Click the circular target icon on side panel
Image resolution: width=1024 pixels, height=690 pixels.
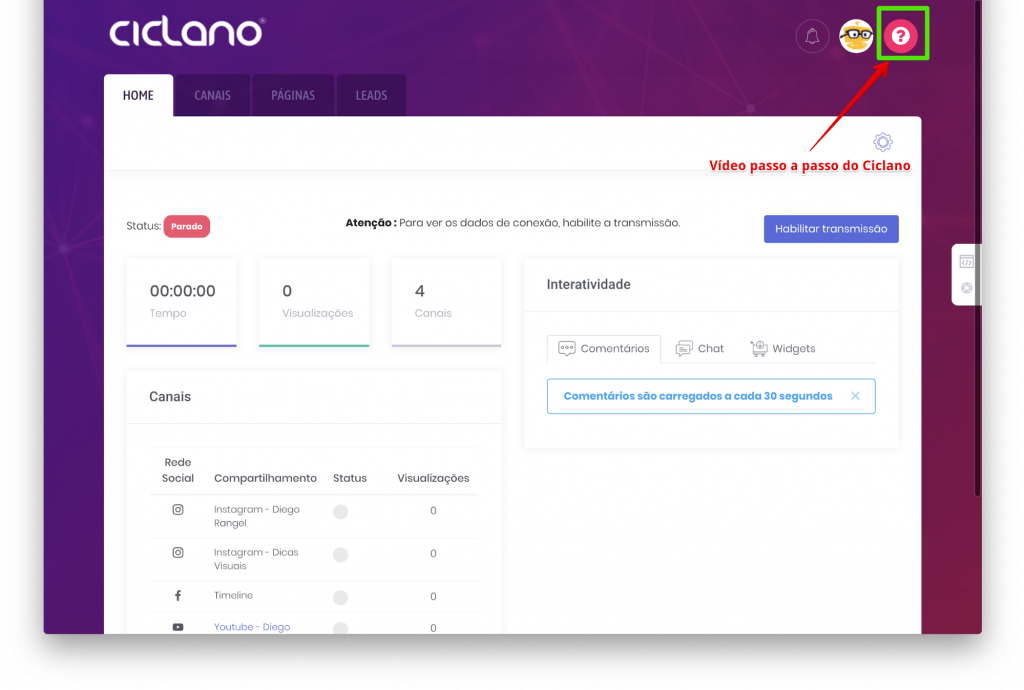(966, 288)
